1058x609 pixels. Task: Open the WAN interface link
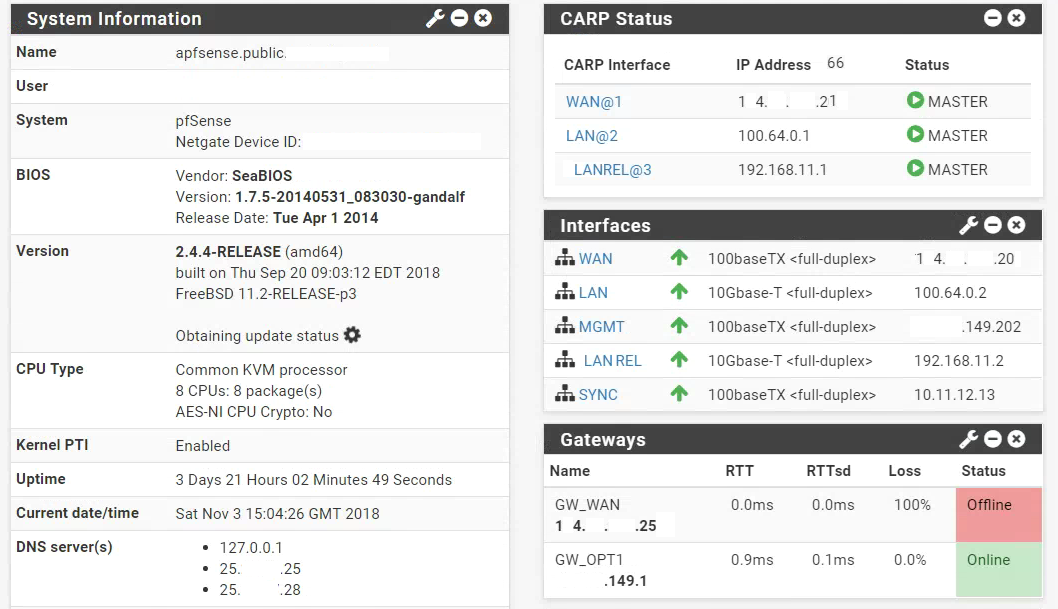[x=596, y=259]
